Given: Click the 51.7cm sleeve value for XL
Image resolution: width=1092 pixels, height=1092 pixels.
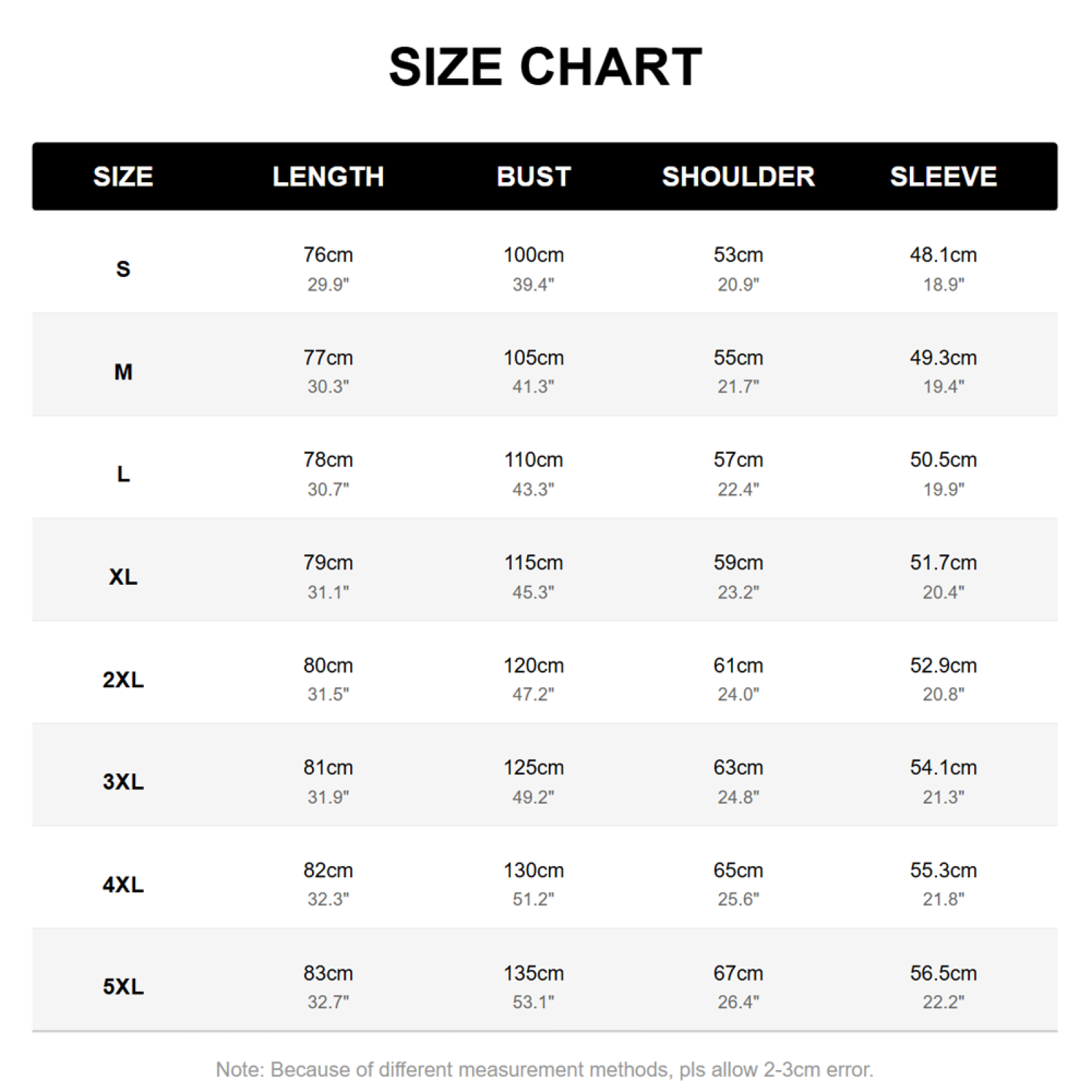Looking at the screenshot, I should [943, 562].
